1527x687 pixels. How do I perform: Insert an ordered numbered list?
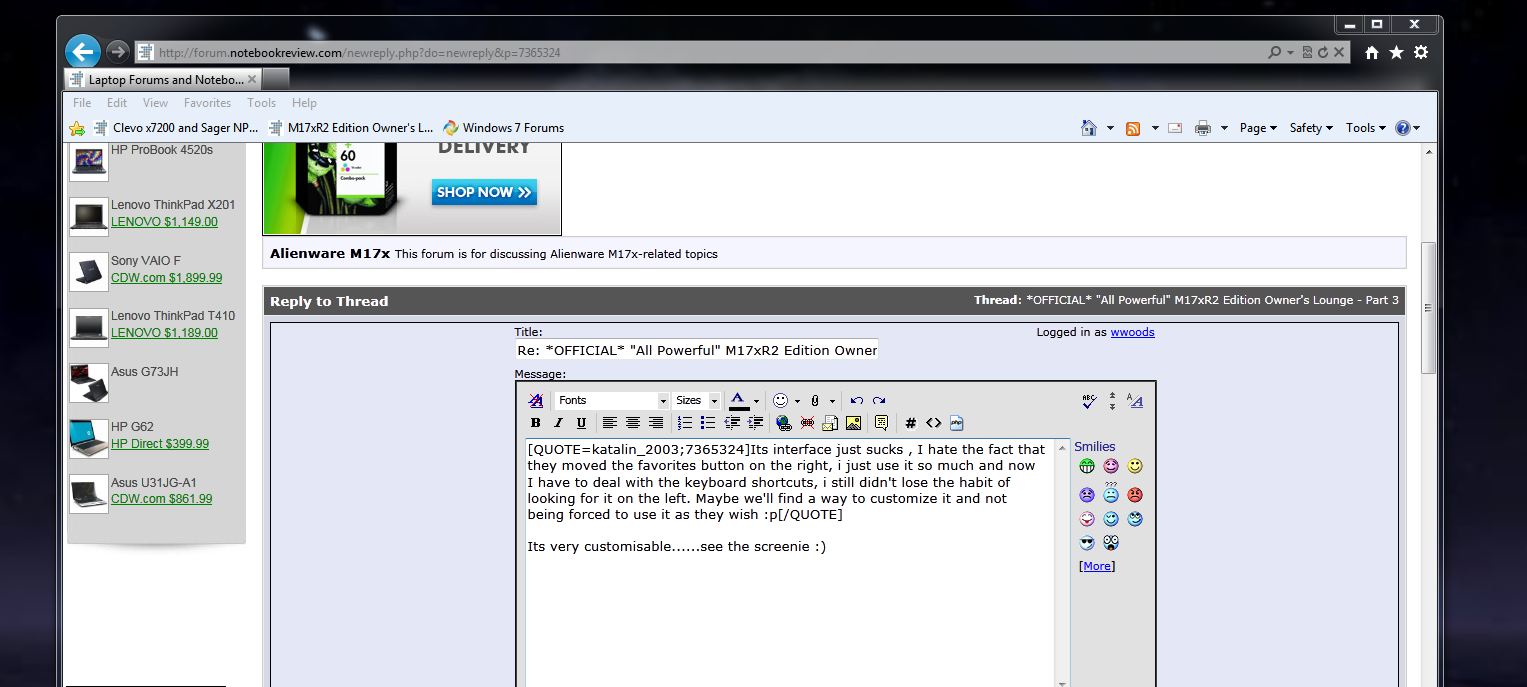click(685, 423)
